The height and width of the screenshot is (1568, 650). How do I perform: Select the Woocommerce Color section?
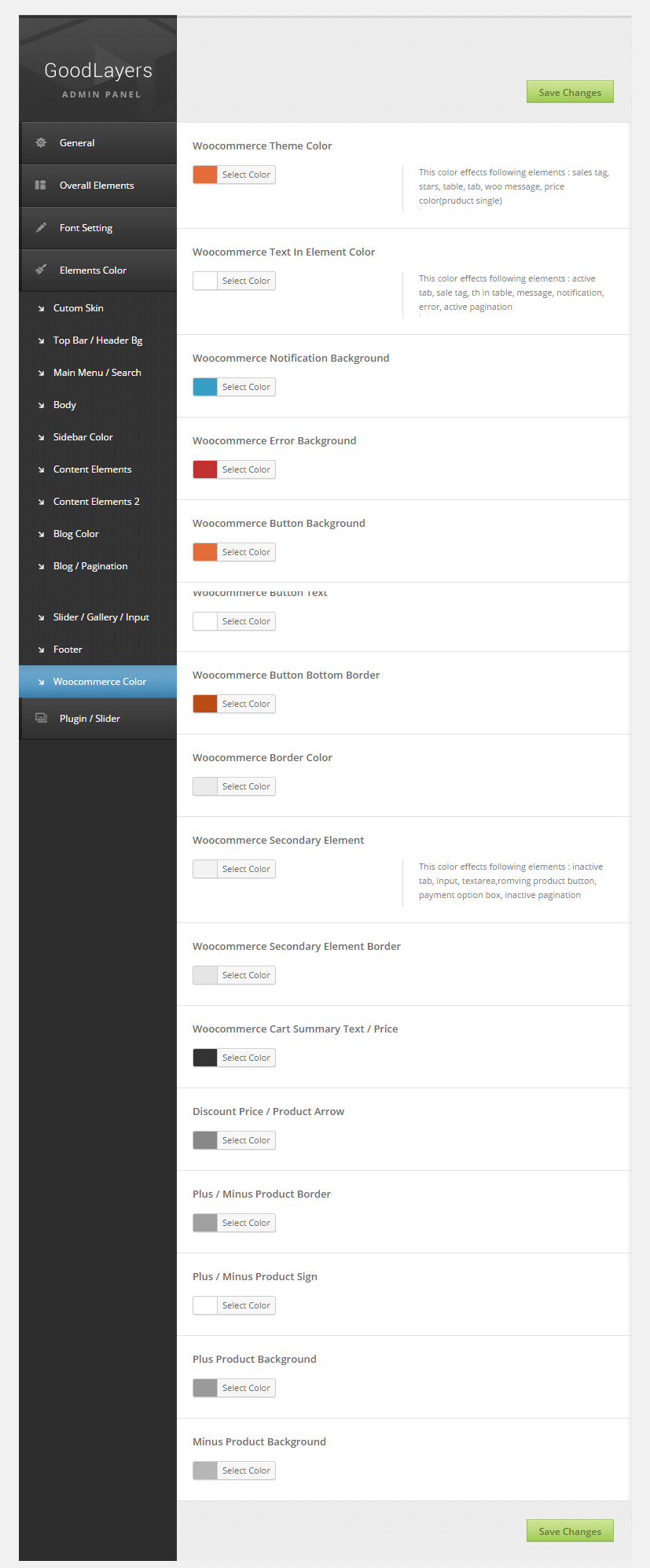(x=97, y=682)
